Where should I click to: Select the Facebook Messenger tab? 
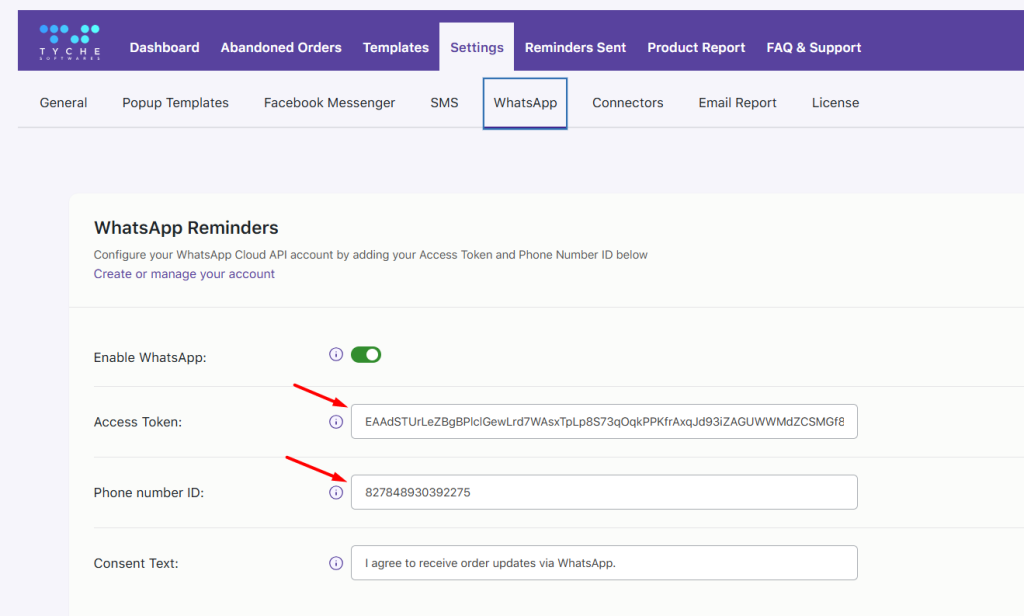[329, 102]
